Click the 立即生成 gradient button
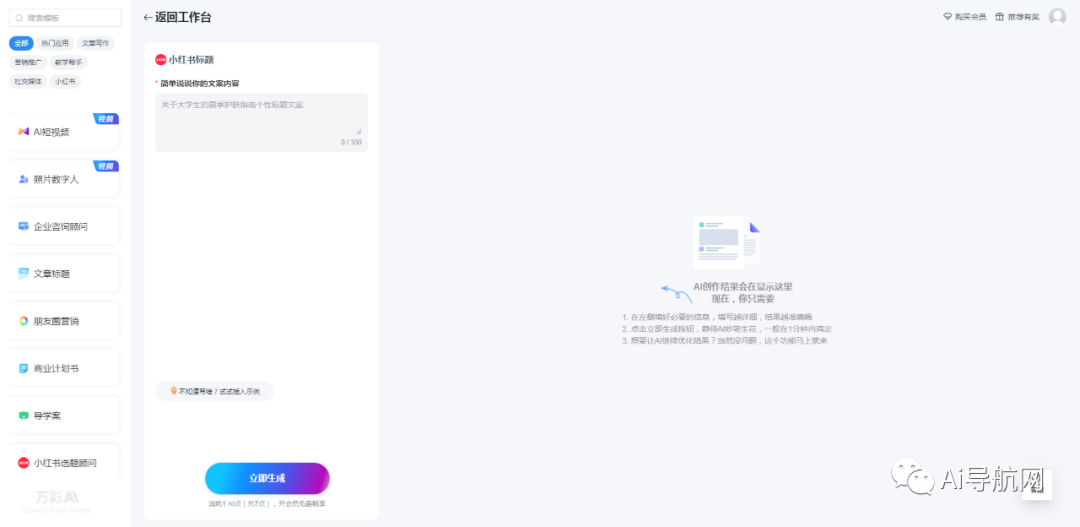1080x527 pixels. coord(267,478)
